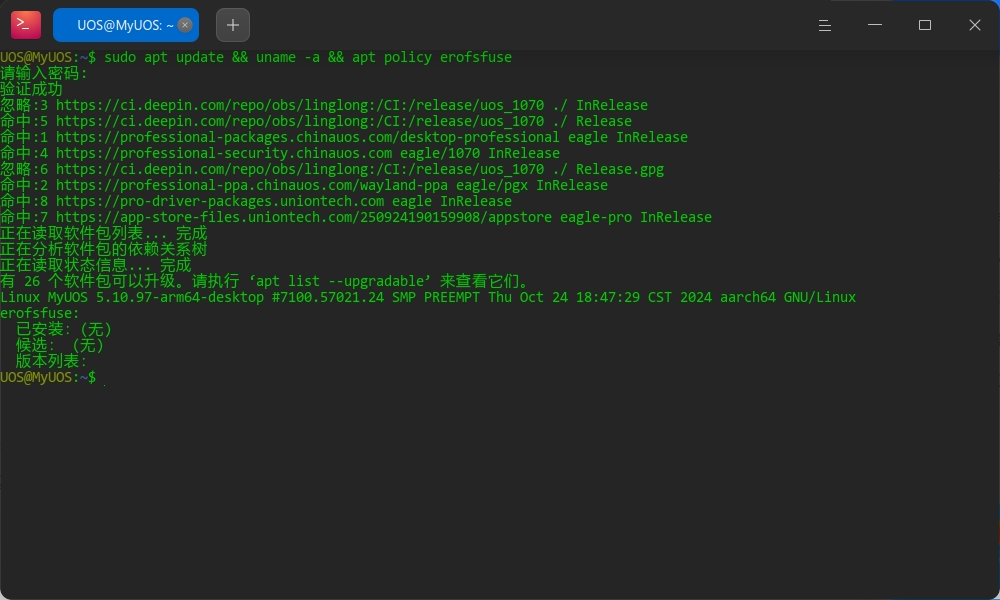Click '正在读取软件包列表... 完成' line
The width and height of the screenshot is (1000, 600).
(x=103, y=233)
